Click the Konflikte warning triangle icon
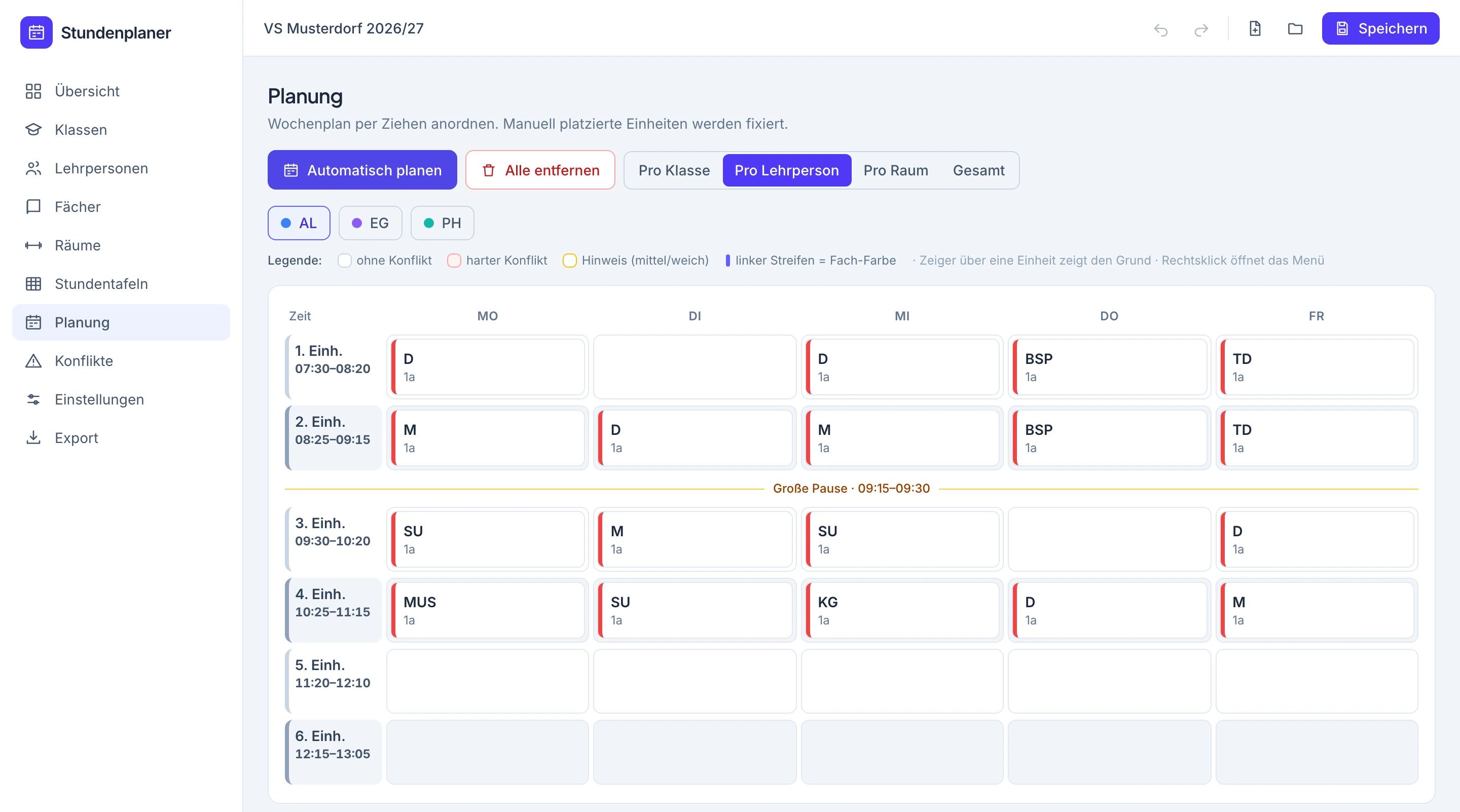1460x812 pixels. (x=33, y=361)
